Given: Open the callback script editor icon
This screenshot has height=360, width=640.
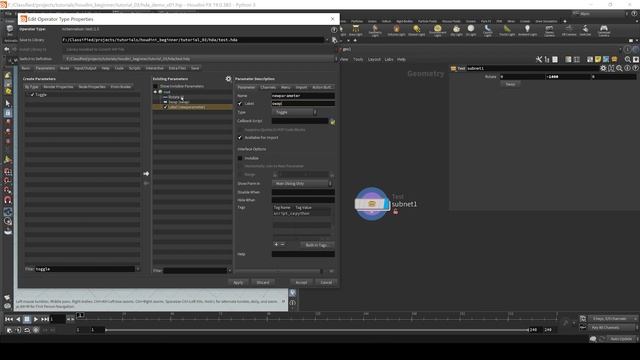Looking at the screenshot, I should point(332,122).
